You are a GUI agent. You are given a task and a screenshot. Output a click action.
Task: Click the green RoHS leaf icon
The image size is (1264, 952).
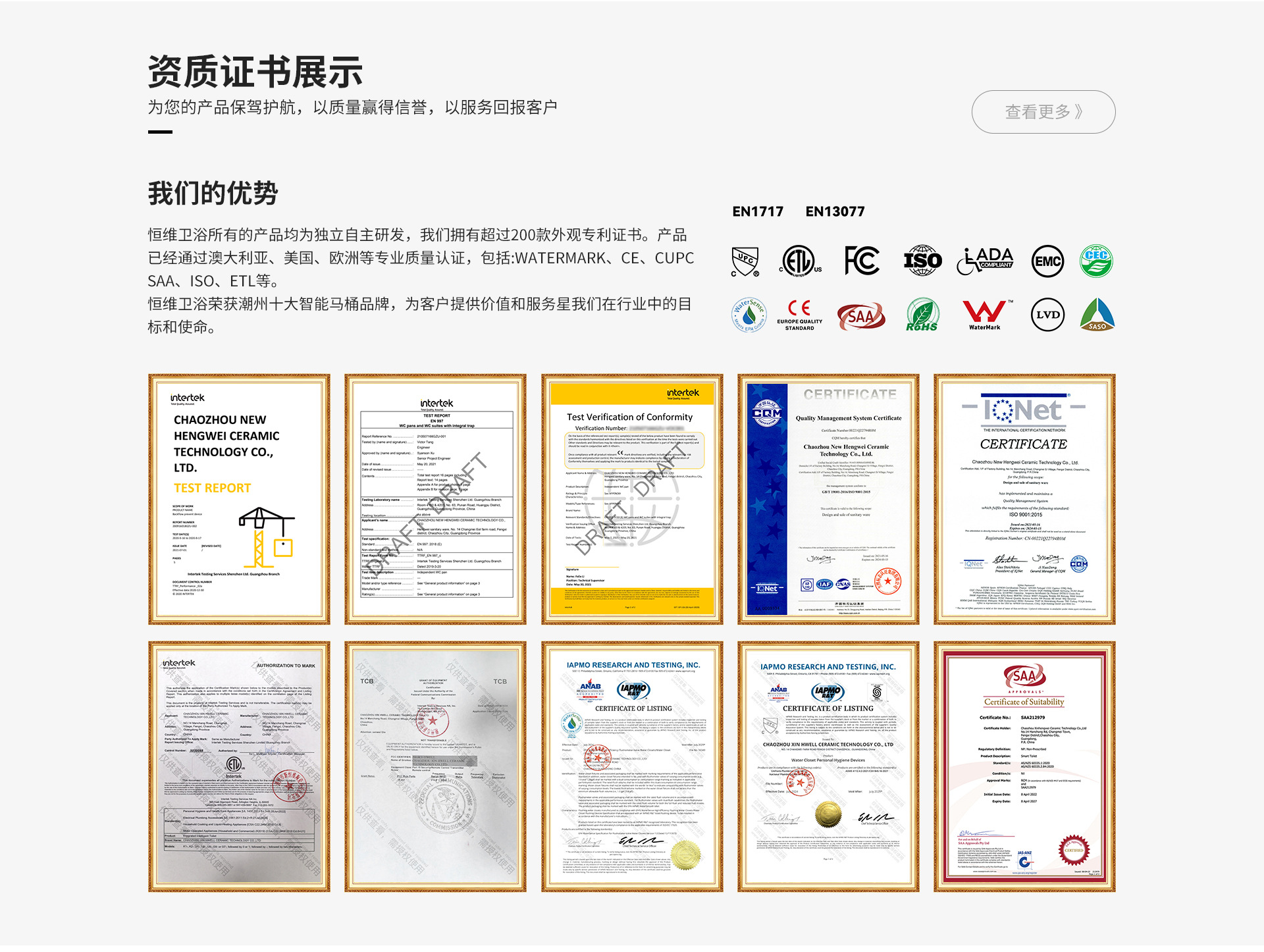[x=922, y=315]
